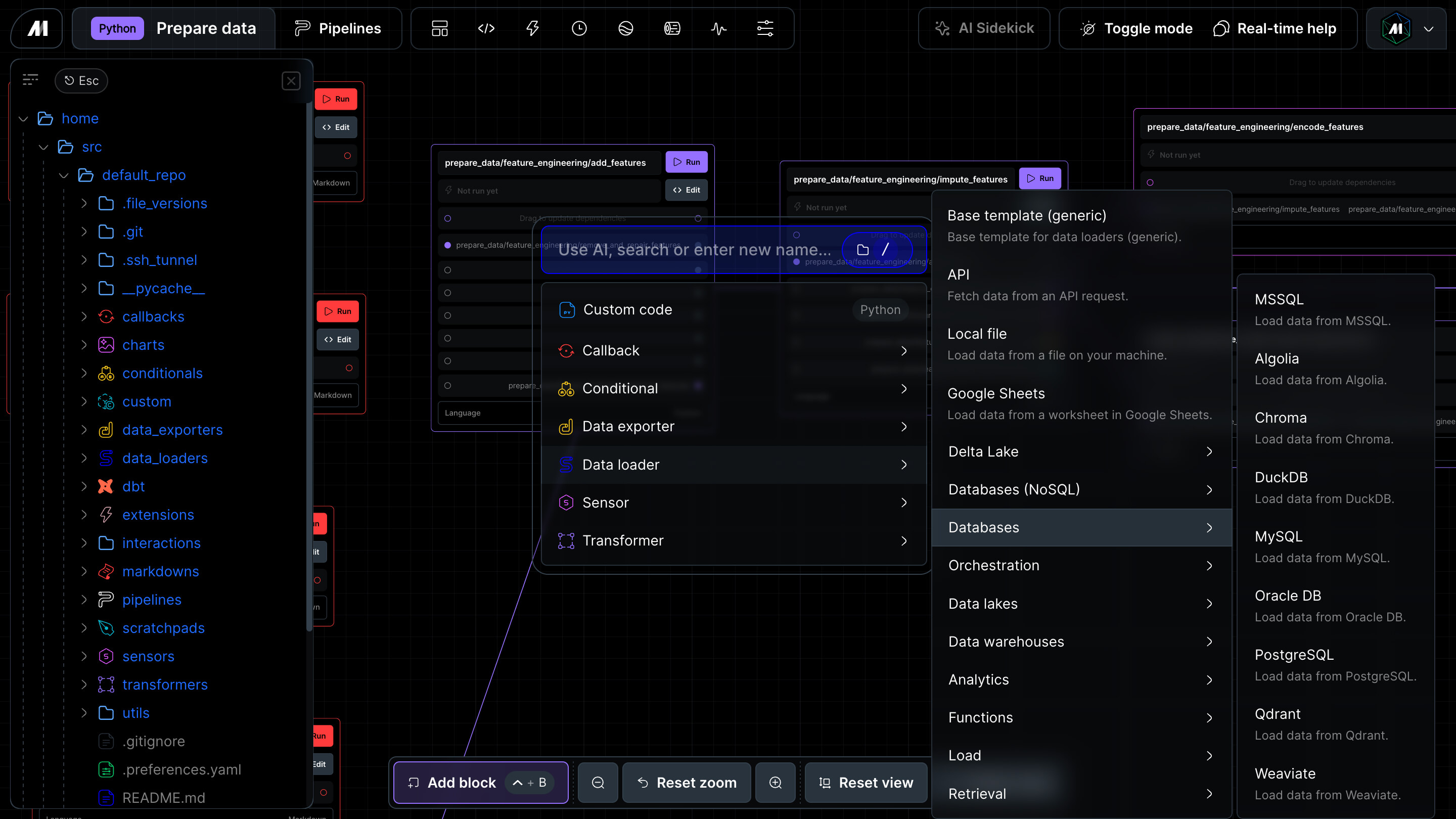Expand the data_loaders folder chevron
The height and width of the screenshot is (819, 1456).
click(x=84, y=458)
